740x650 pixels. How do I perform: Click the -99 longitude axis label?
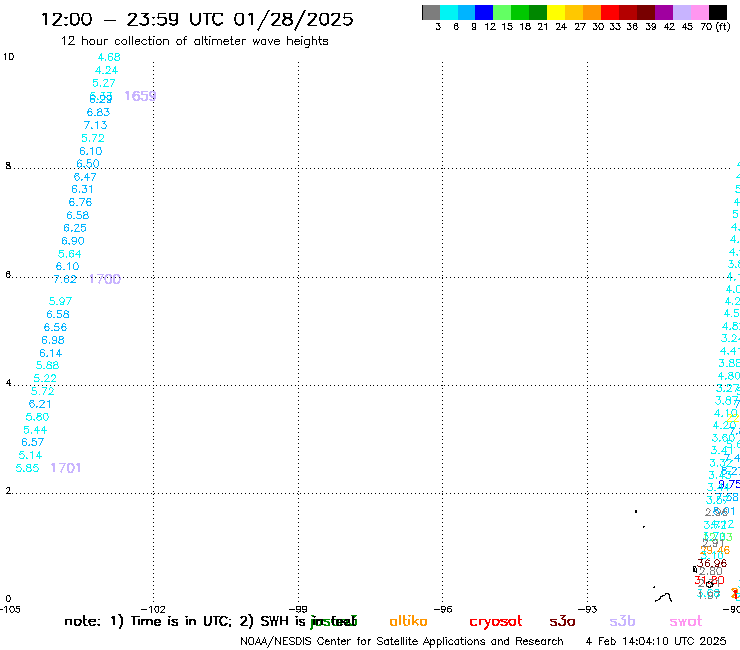[298, 609]
